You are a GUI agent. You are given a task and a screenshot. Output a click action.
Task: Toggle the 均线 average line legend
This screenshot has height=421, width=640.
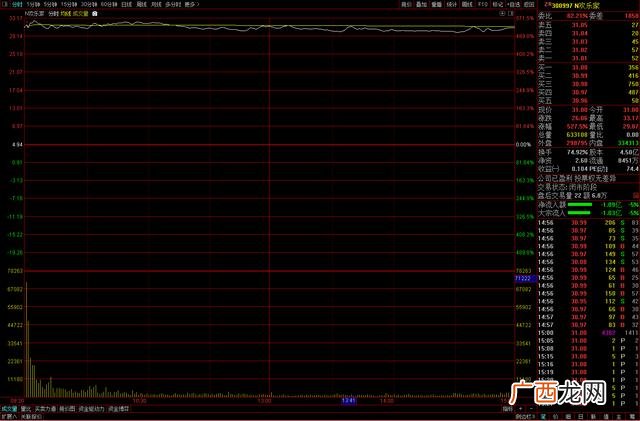pyautogui.click(x=65, y=13)
